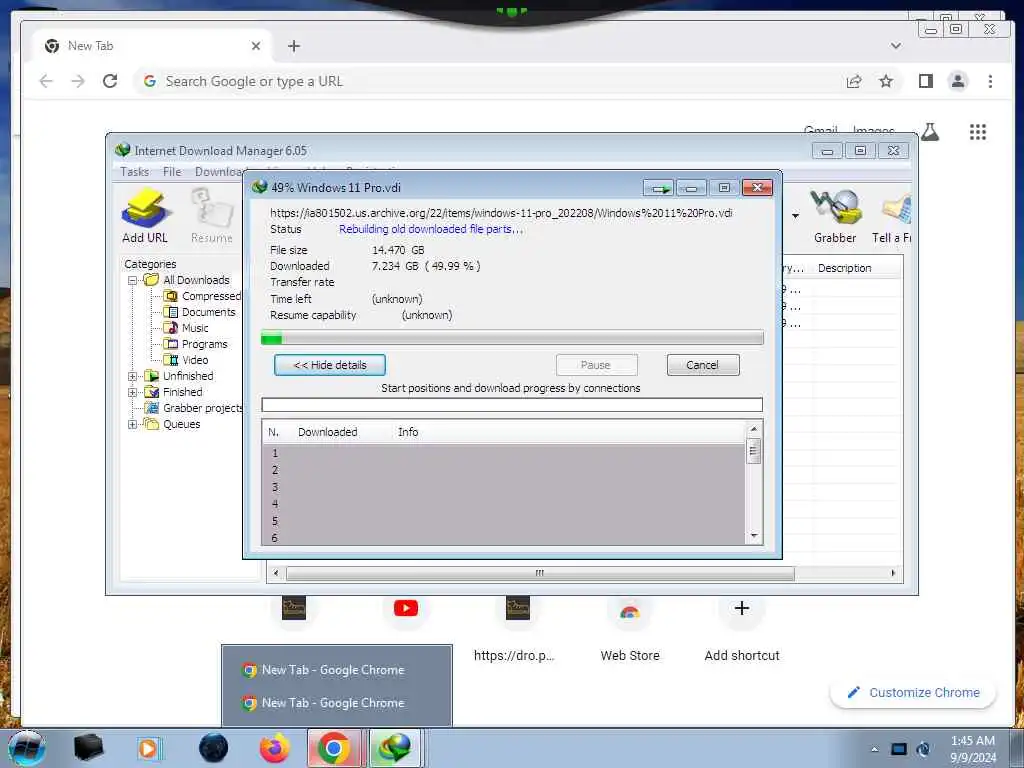Click the Search Labs flask icon

tap(930, 132)
